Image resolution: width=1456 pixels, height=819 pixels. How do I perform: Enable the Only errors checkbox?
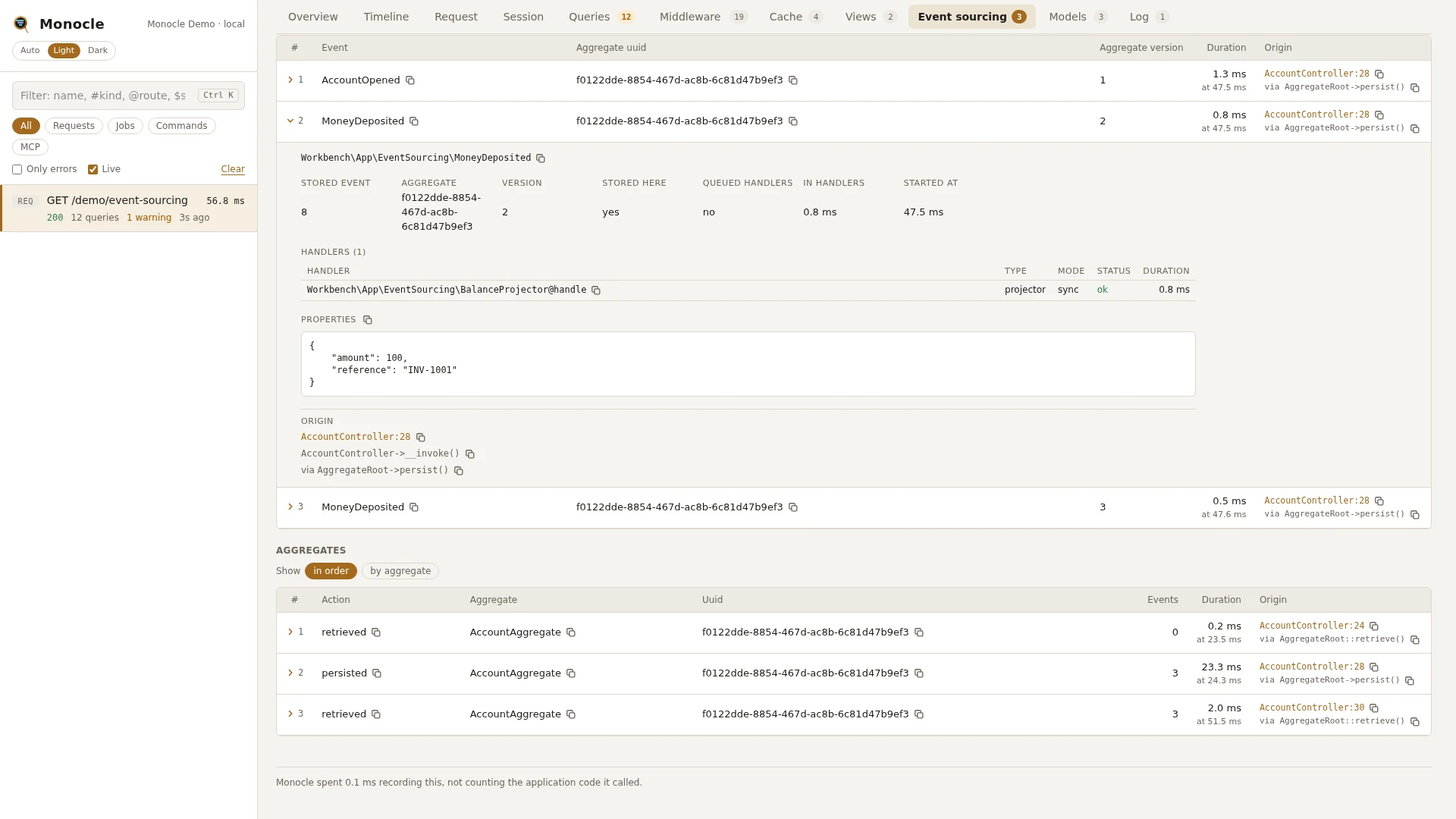tap(17, 170)
